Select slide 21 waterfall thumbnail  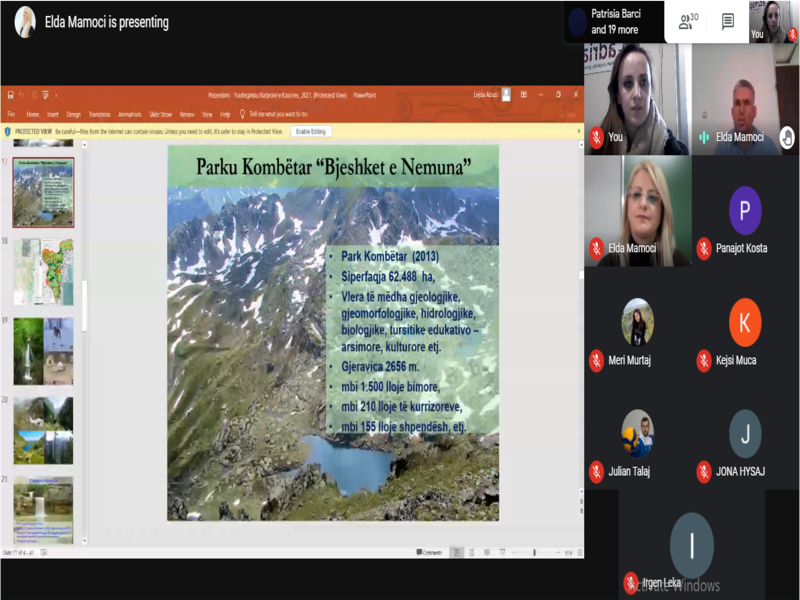click(43, 510)
